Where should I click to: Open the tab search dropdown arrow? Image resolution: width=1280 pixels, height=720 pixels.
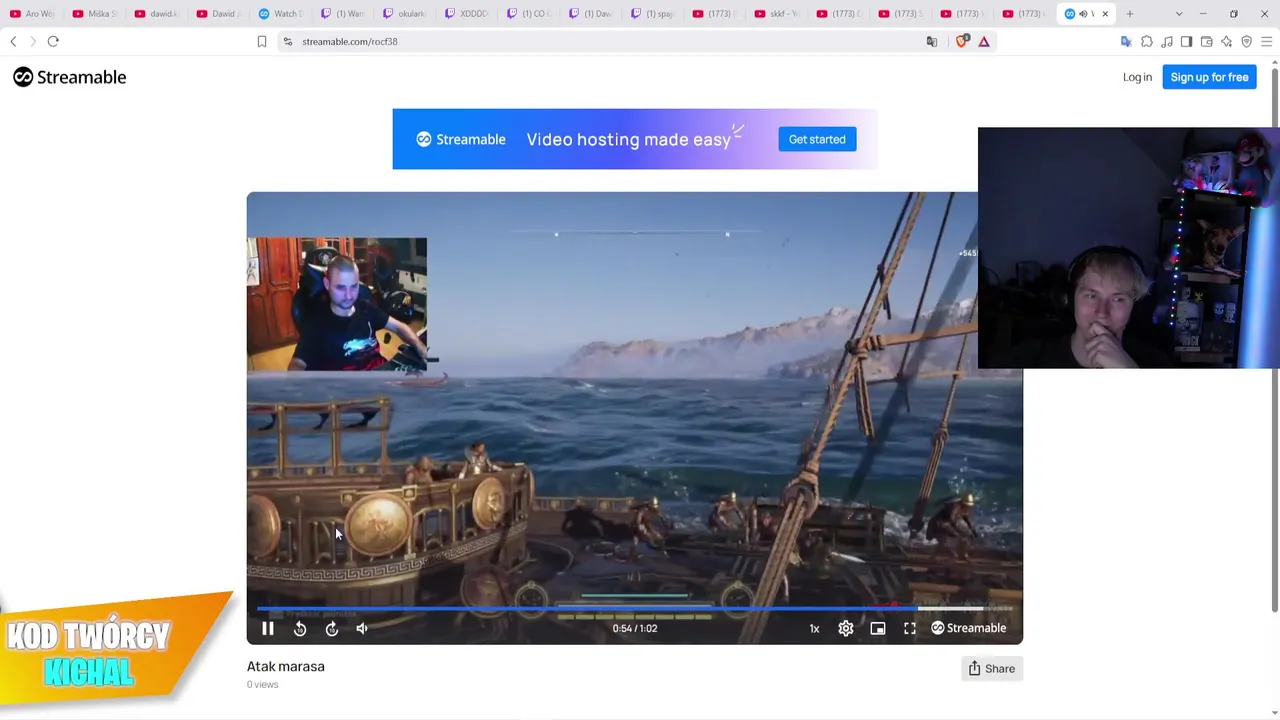(x=1179, y=14)
